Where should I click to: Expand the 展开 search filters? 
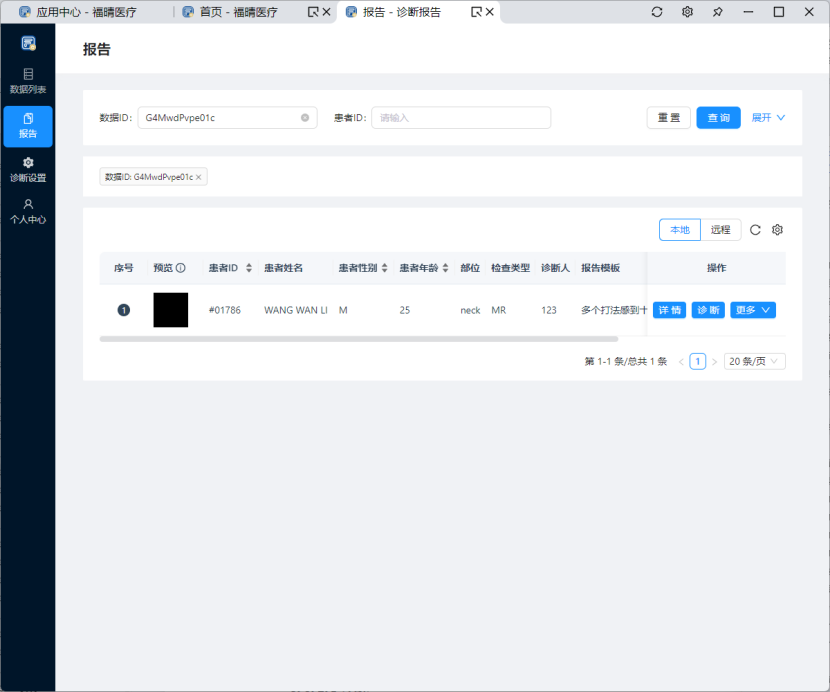768,118
